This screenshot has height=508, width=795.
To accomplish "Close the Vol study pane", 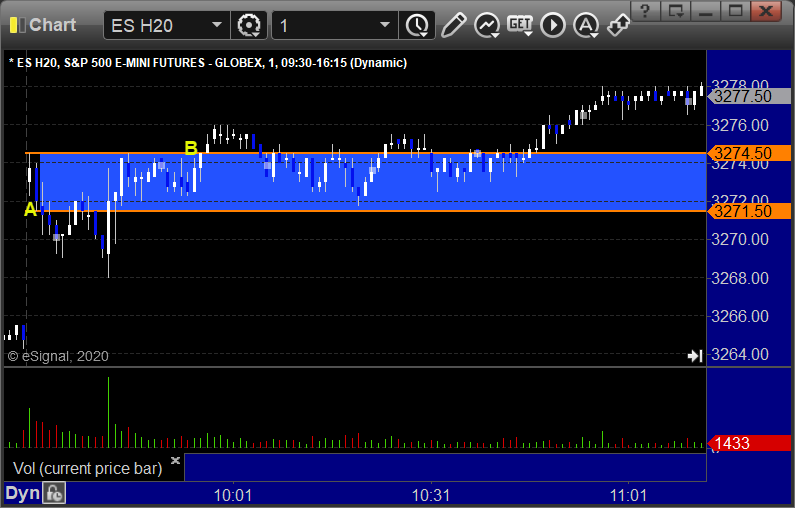I will (x=175, y=460).
